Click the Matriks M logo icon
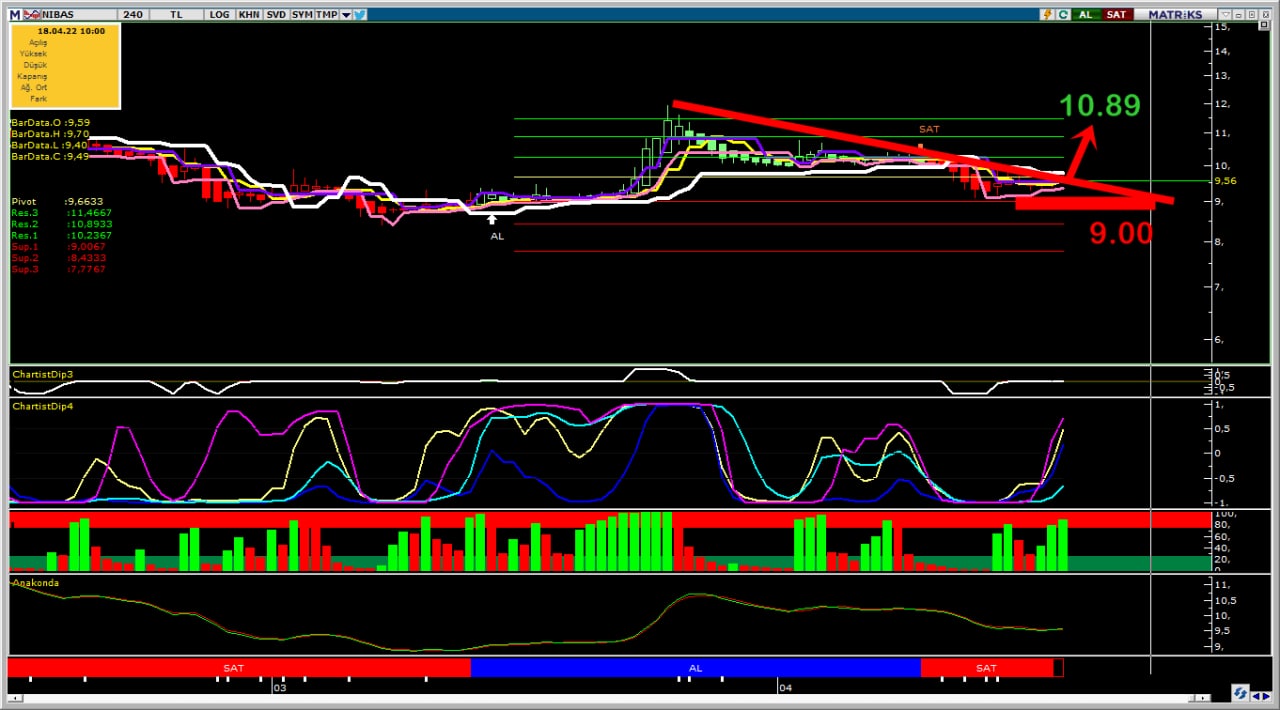The height and width of the screenshot is (710, 1280). pyautogui.click(x=14, y=15)
